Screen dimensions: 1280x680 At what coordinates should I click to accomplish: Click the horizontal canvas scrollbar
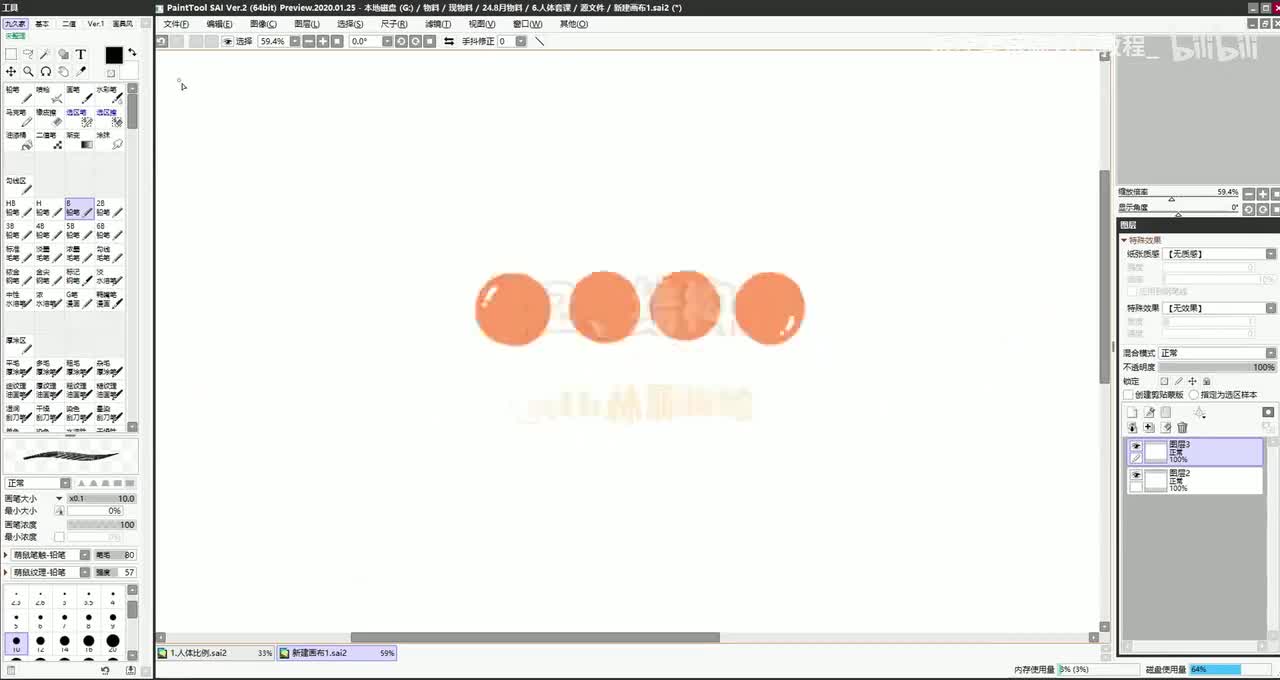pos(535,637)
